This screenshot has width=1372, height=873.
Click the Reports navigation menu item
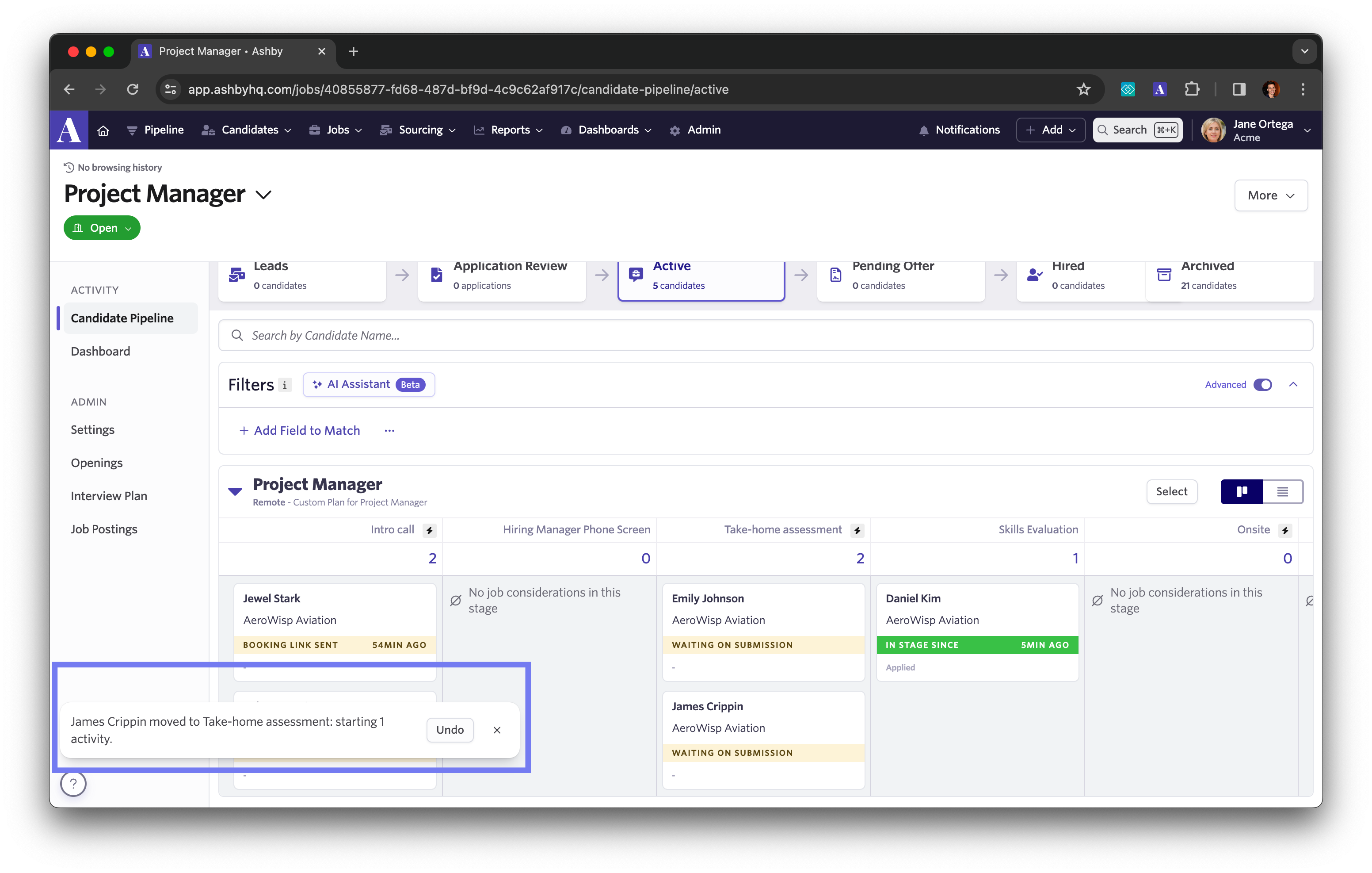coord(510,129)
